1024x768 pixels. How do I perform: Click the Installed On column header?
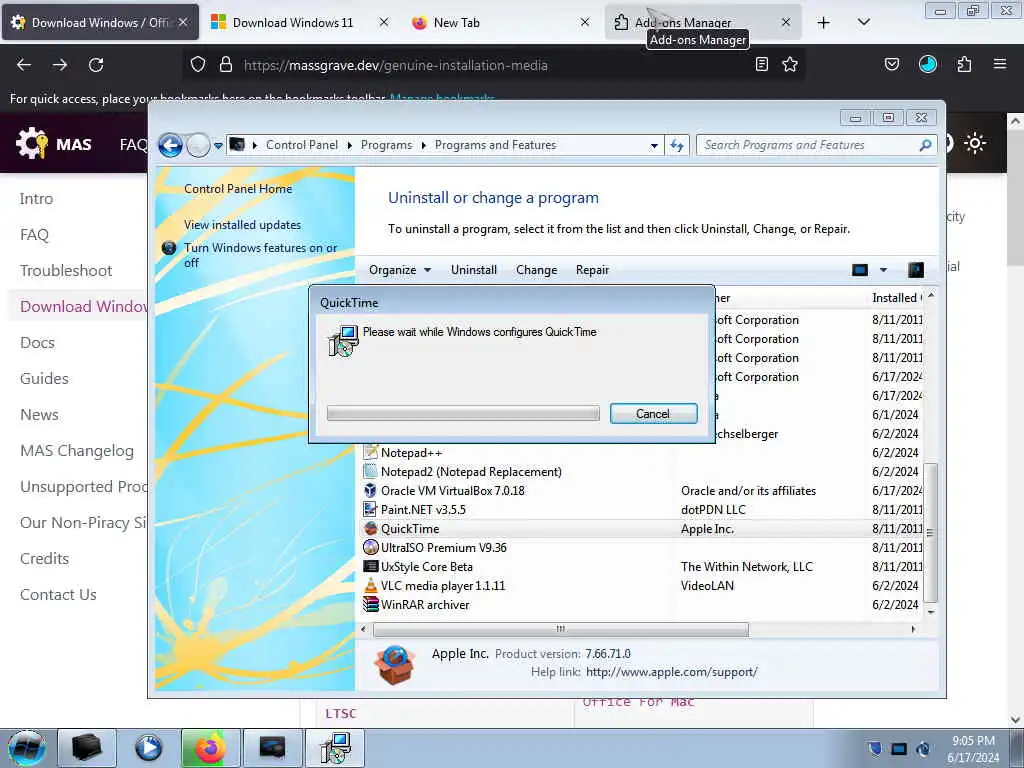[896, 298]
